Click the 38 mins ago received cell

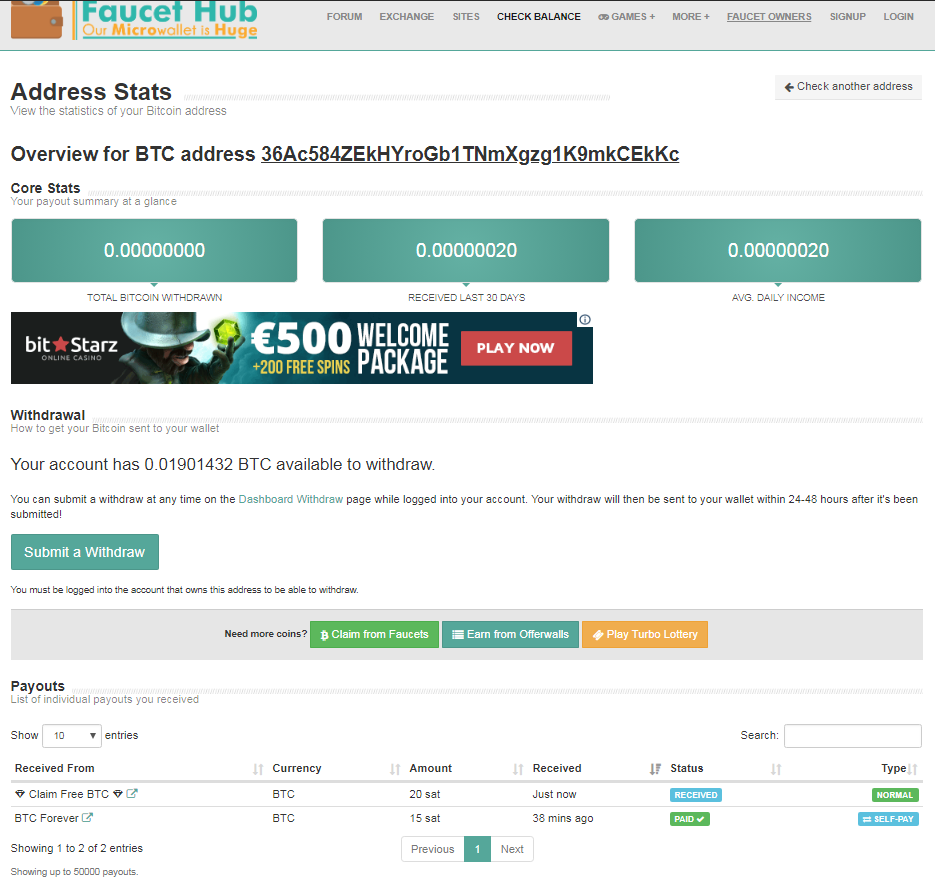click(x=562, y=818)
